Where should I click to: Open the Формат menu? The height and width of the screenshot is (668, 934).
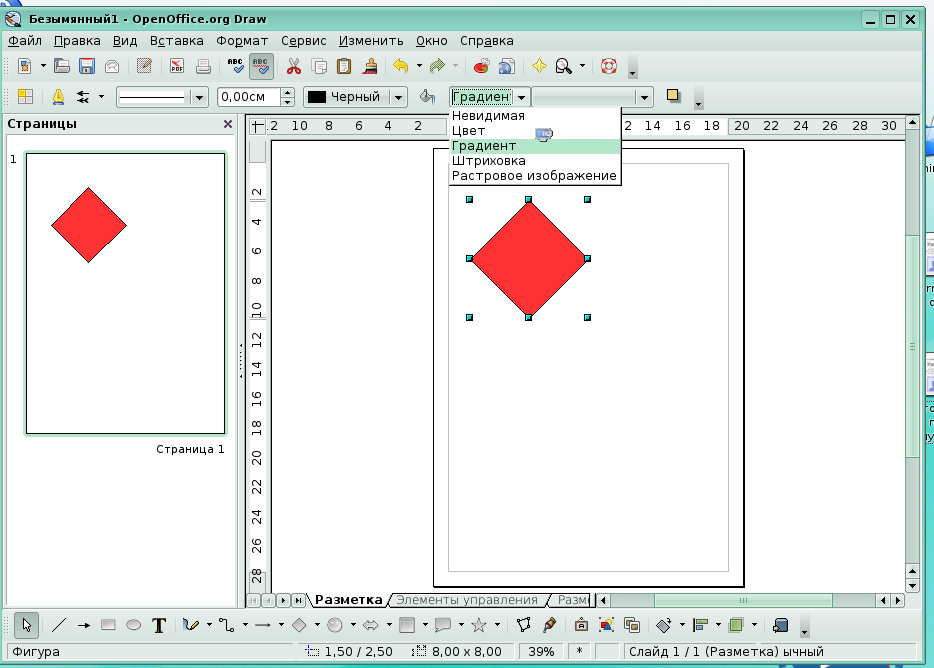pos(241,41)
